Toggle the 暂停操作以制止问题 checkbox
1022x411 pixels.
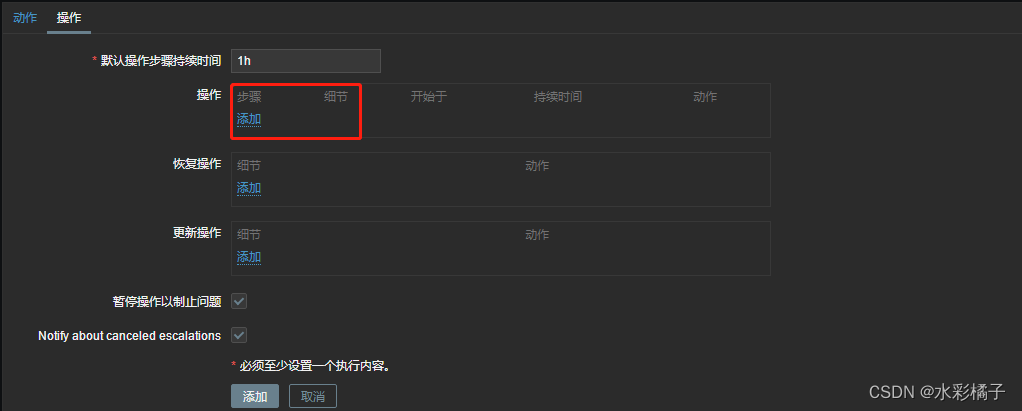pyautogui.click(x=239, y=302)
